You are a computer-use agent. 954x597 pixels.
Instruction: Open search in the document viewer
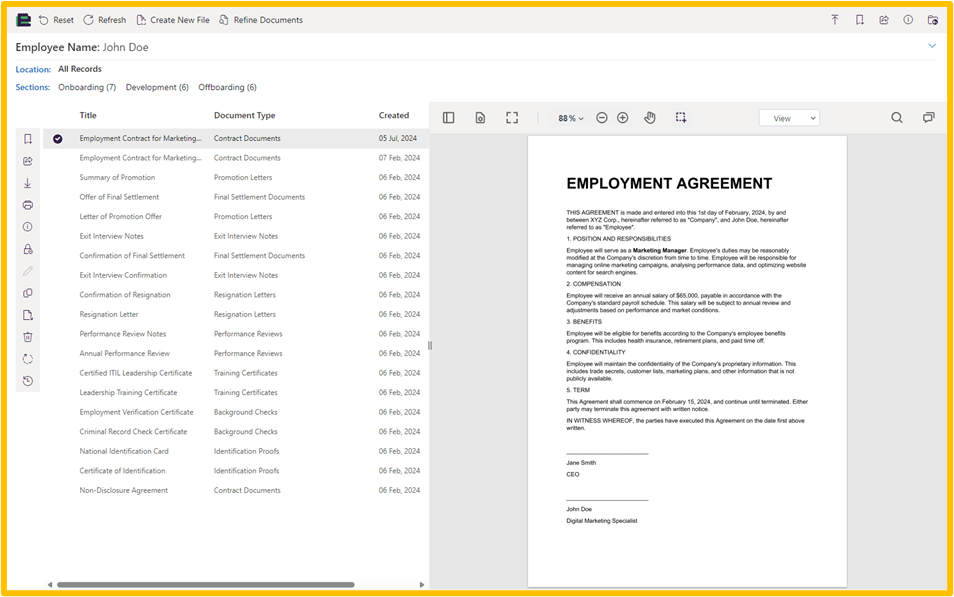897,118
